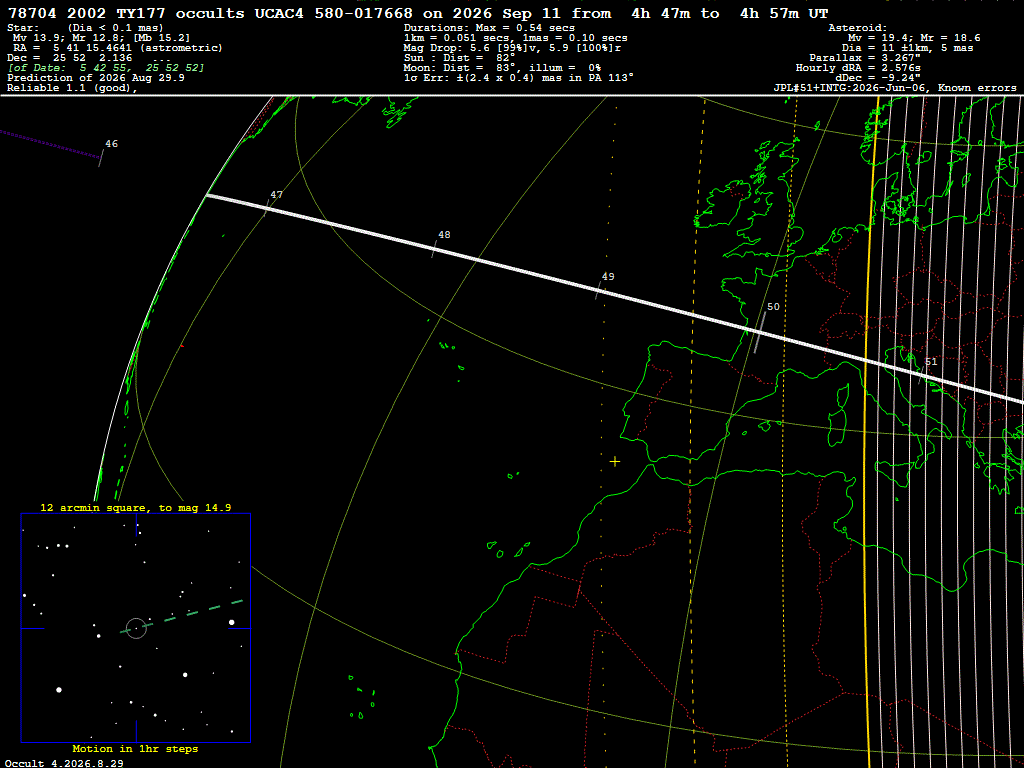The image size is (1024, 768).
Task: Click the green dashed asteroid motion track
Action: (182, 616)
